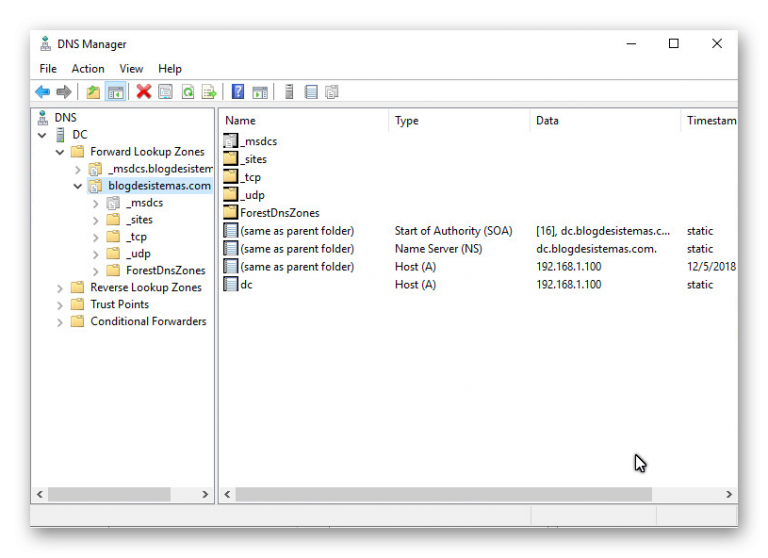This screenshot has width=768, height=558.
Task: Expand the _msdcs.blogdesistemas zone node
Action: point(78,170)
